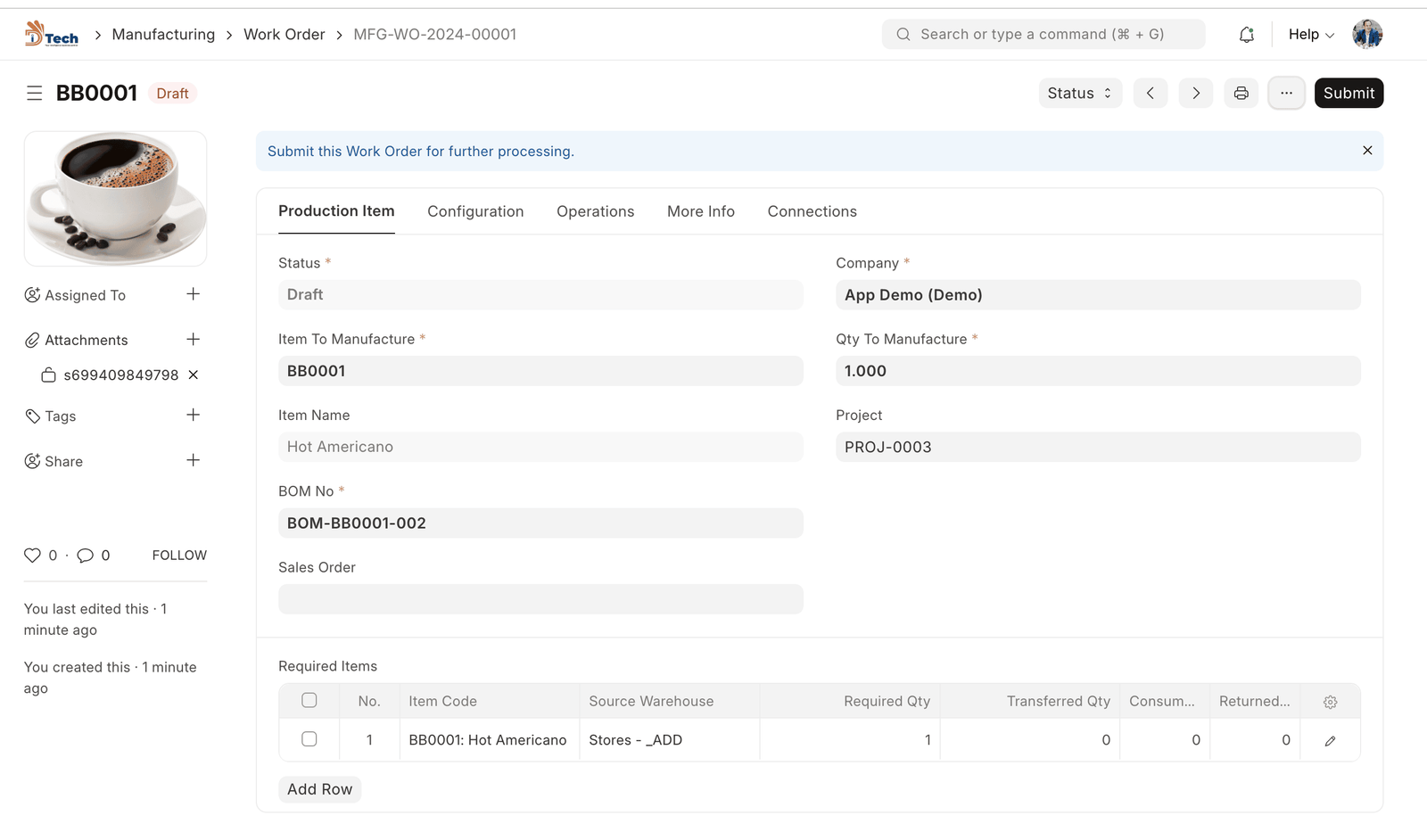Open the three-dots more actions menu
This screenshot has width=1427, height=840.
(x=1286, y=94)
